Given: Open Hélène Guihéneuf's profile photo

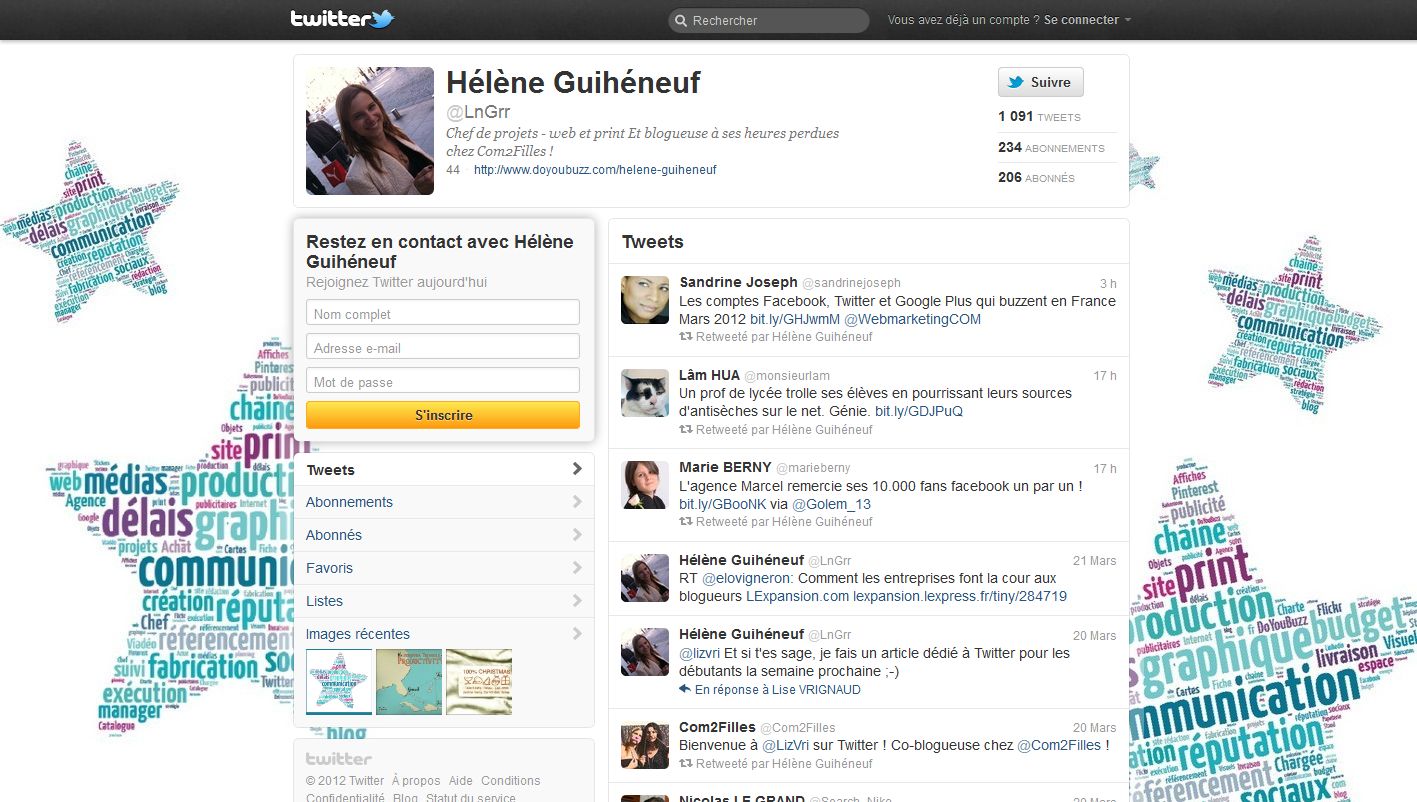Looking at the screenshot, I should click(x=370, y=131).
